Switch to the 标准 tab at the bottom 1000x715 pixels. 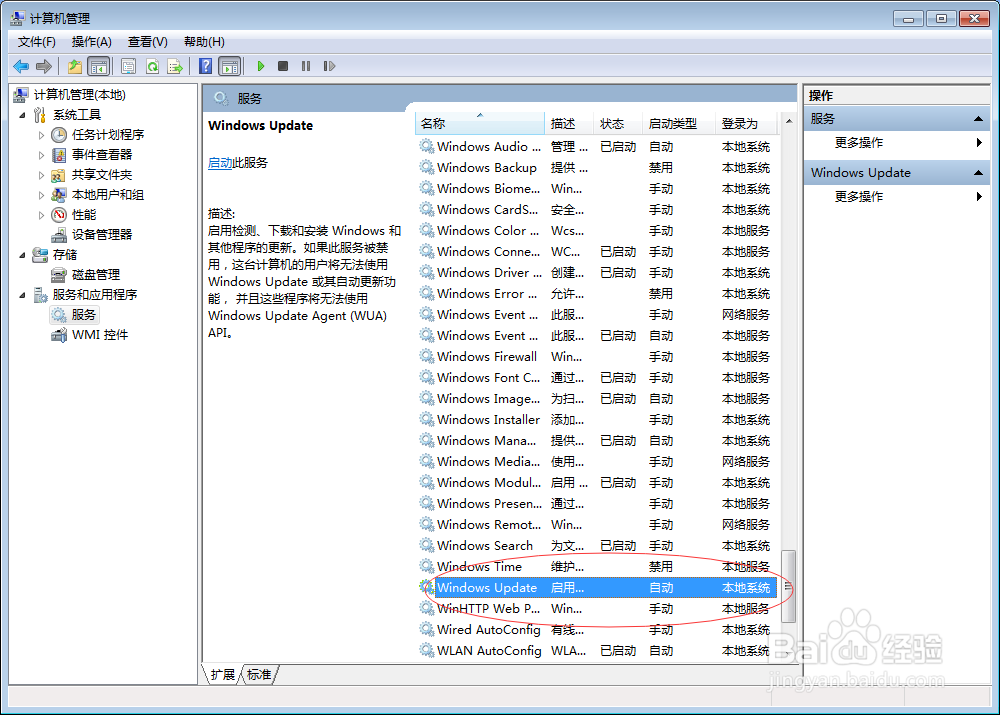pos(259,675)
